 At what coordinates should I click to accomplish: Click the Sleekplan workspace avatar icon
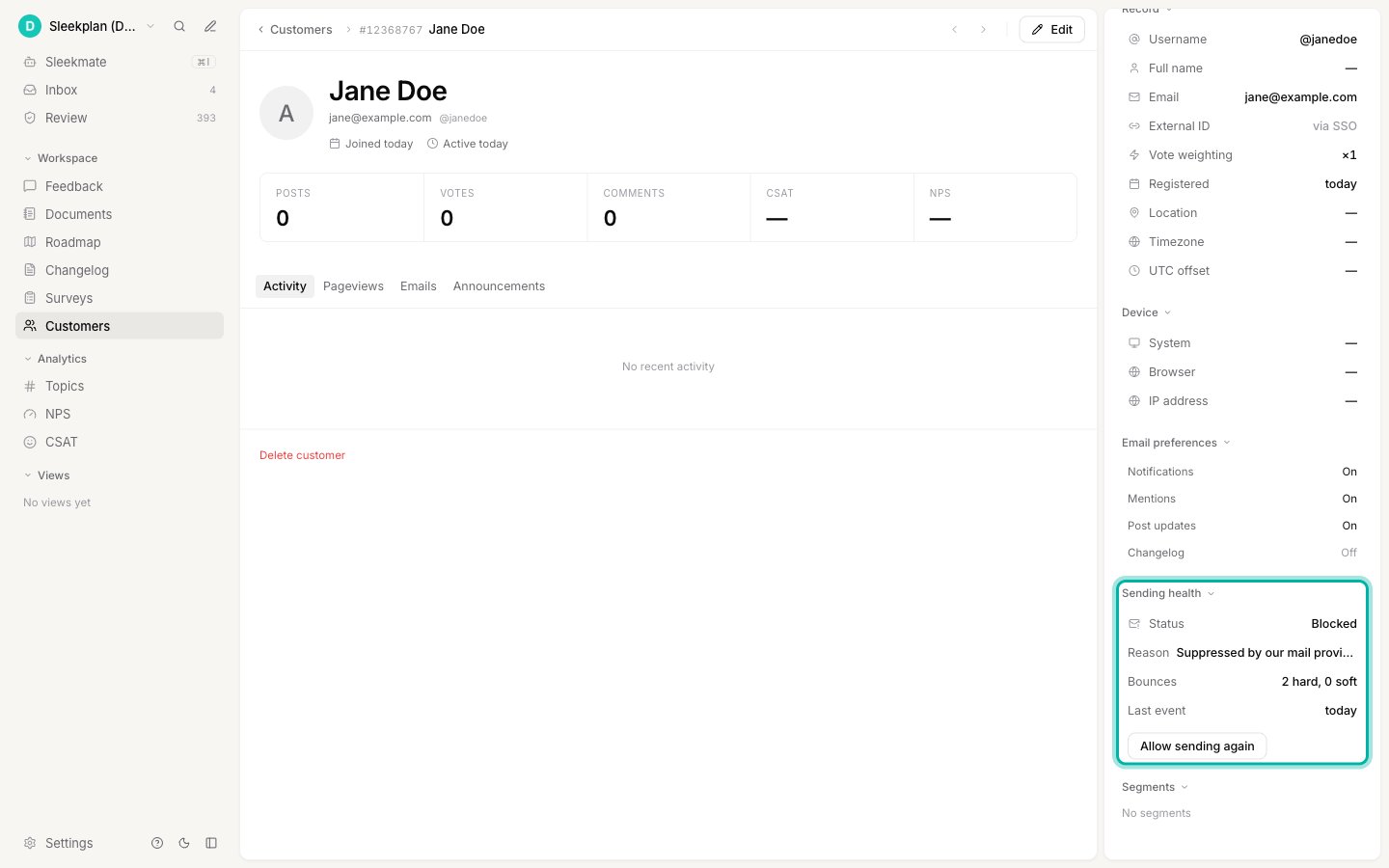(30, 26)
